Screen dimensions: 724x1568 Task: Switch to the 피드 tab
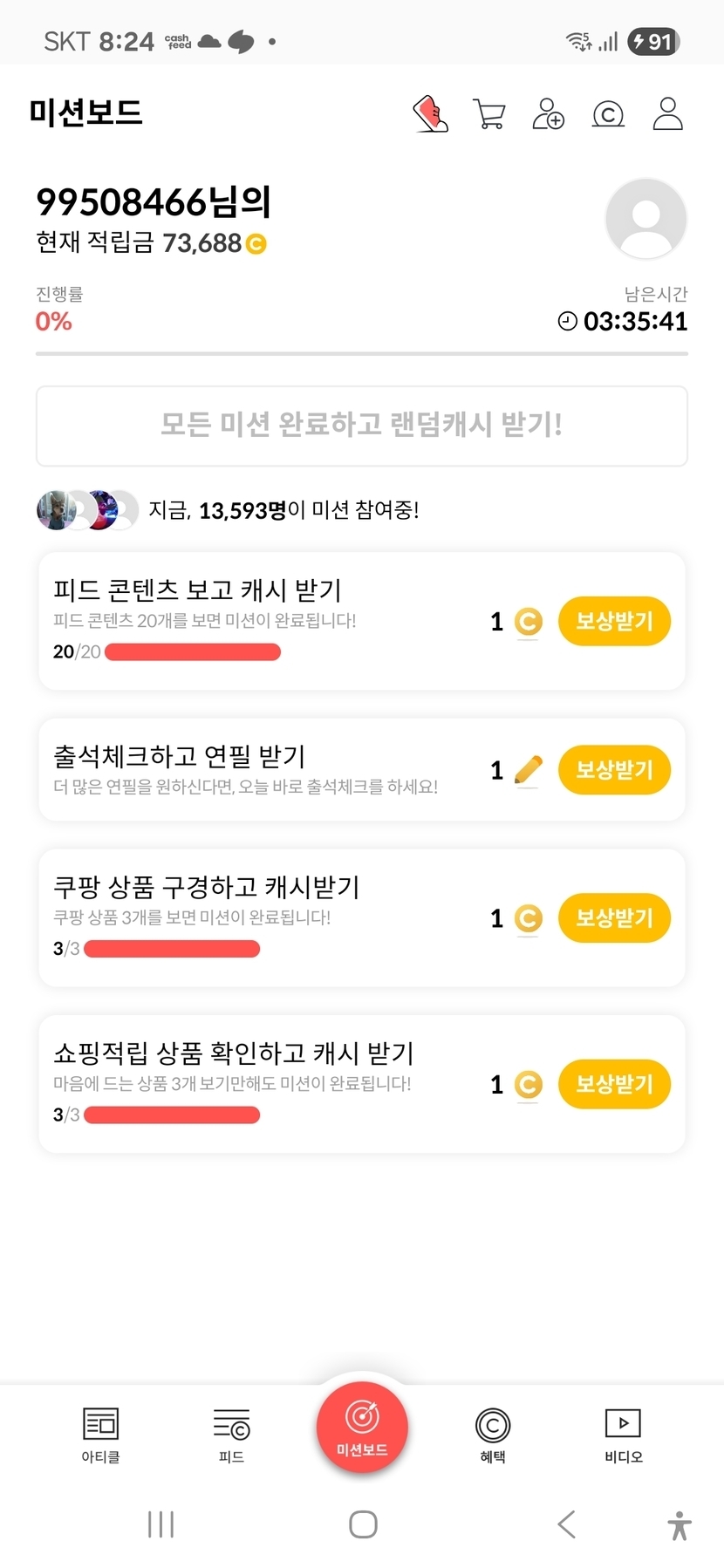tap(231, 1435)
